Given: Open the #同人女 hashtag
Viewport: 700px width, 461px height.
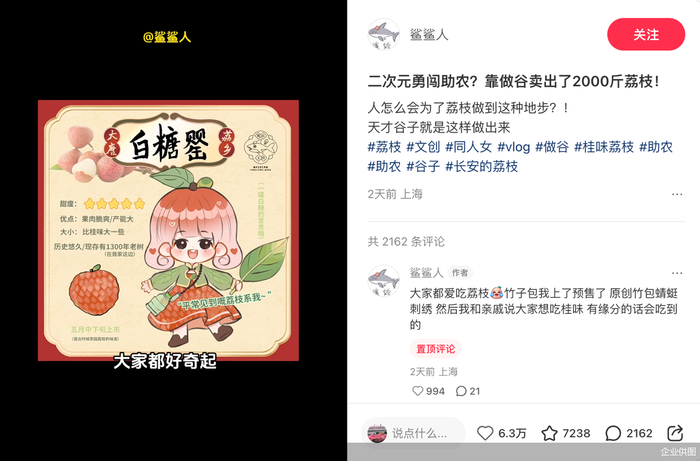Looking at the screenshot, I should (x=468, y=147).
